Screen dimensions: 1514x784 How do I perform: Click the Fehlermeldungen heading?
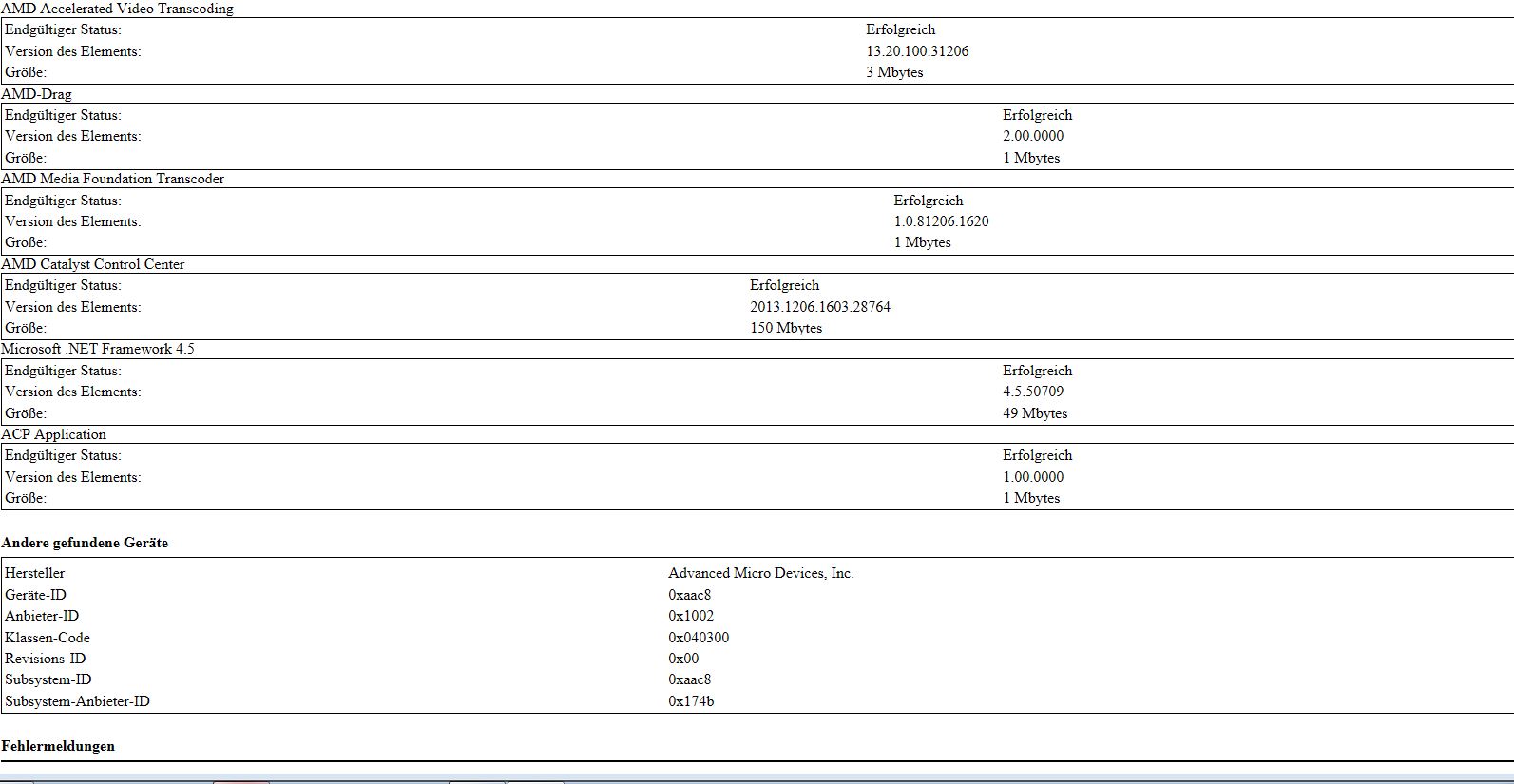click(x=58, y=746)
